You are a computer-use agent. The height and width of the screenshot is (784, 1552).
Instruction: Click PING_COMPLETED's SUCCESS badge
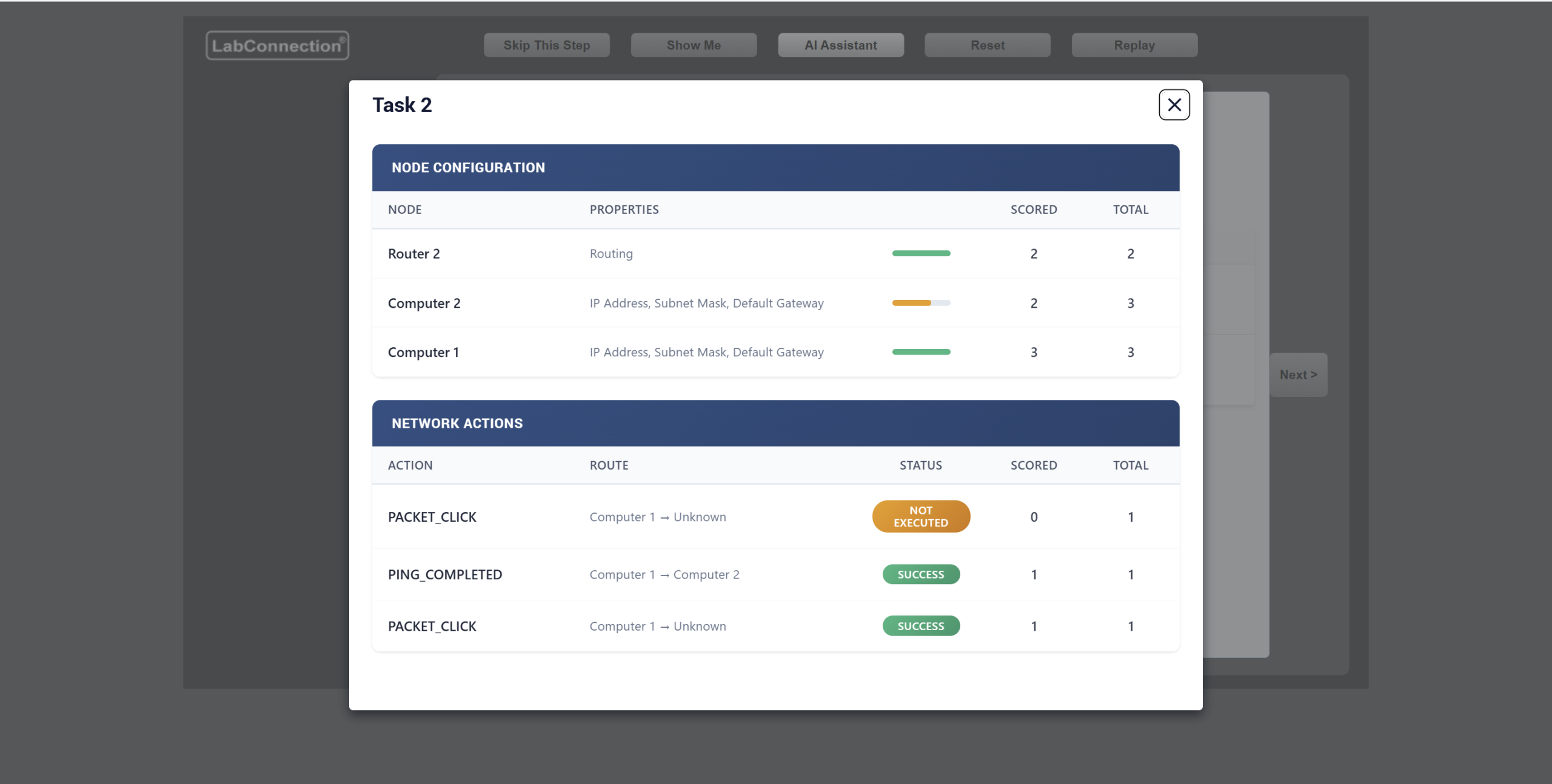tap(920, 574)
